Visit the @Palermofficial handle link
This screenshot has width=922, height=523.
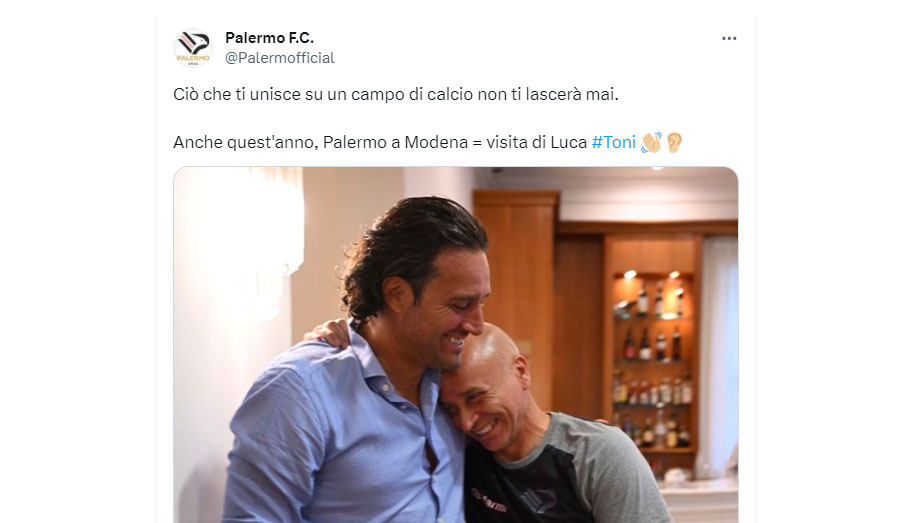click(x=280, y=58)
